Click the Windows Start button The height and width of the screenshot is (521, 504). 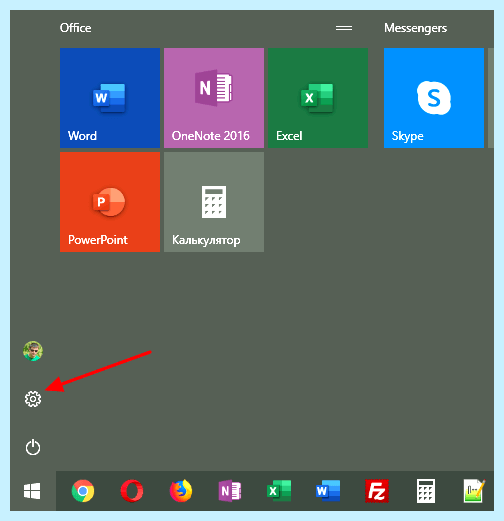pyautogui.click(x=32, y=491)
